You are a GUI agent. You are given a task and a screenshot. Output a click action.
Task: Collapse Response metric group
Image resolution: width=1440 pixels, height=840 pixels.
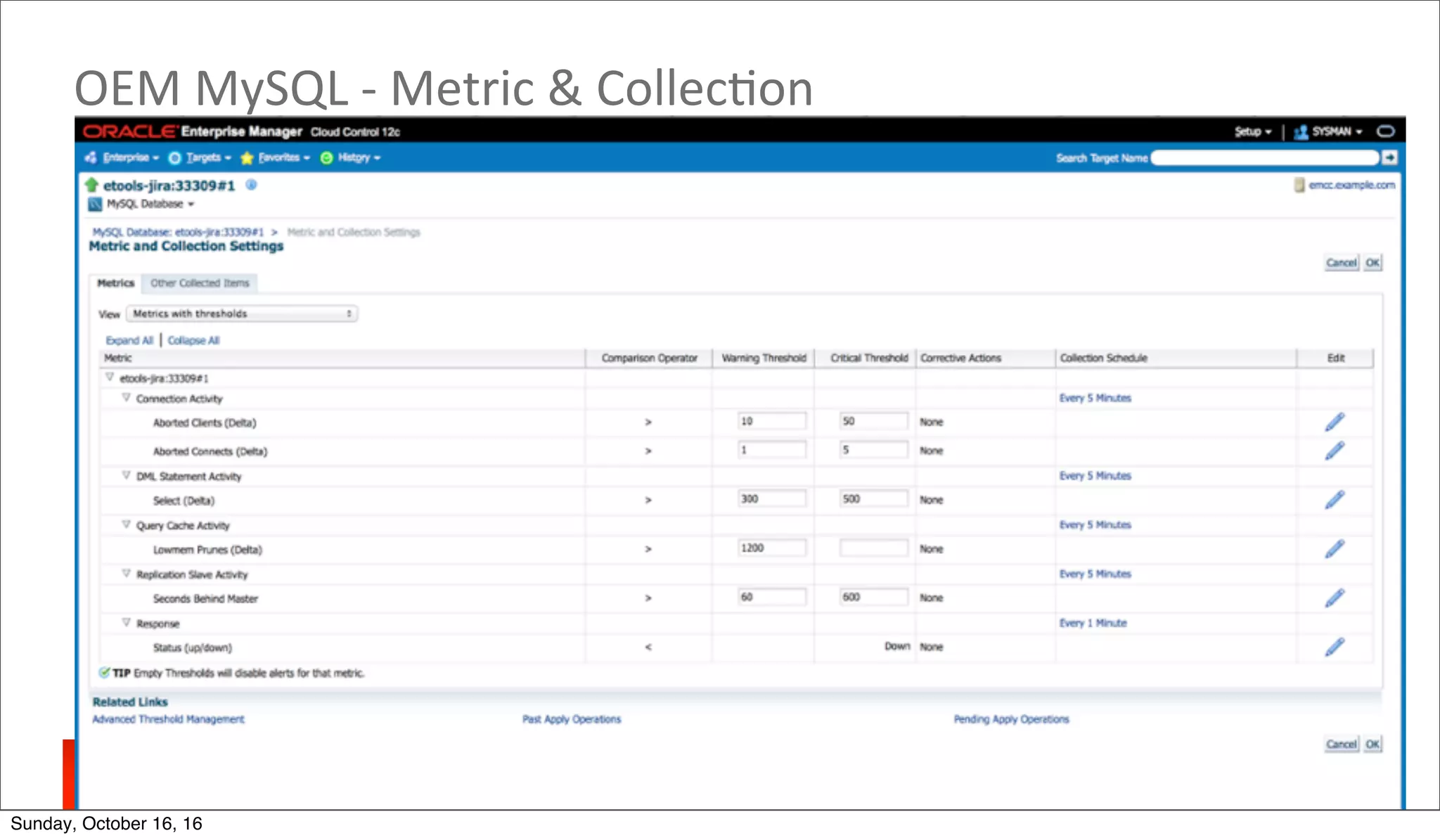tap(126, 622)
